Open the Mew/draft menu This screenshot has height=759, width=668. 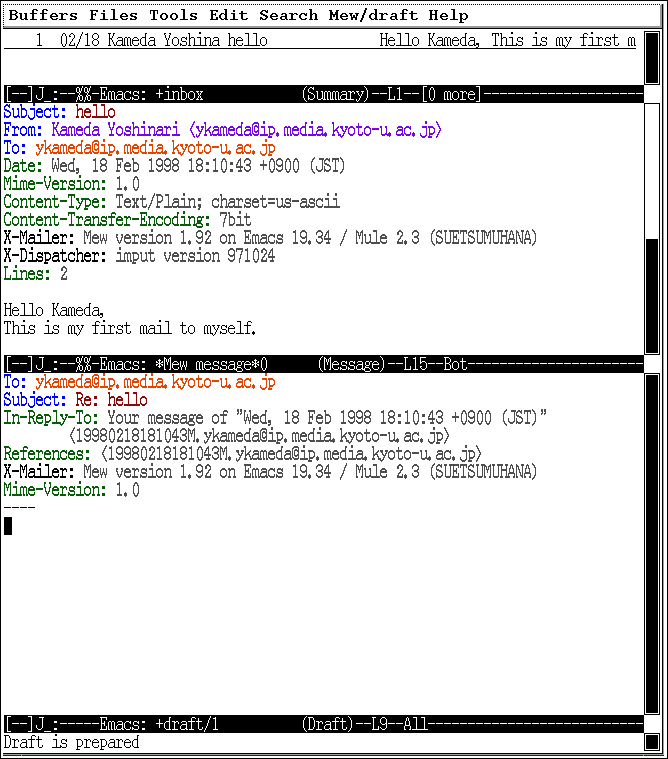click(373, 15)
